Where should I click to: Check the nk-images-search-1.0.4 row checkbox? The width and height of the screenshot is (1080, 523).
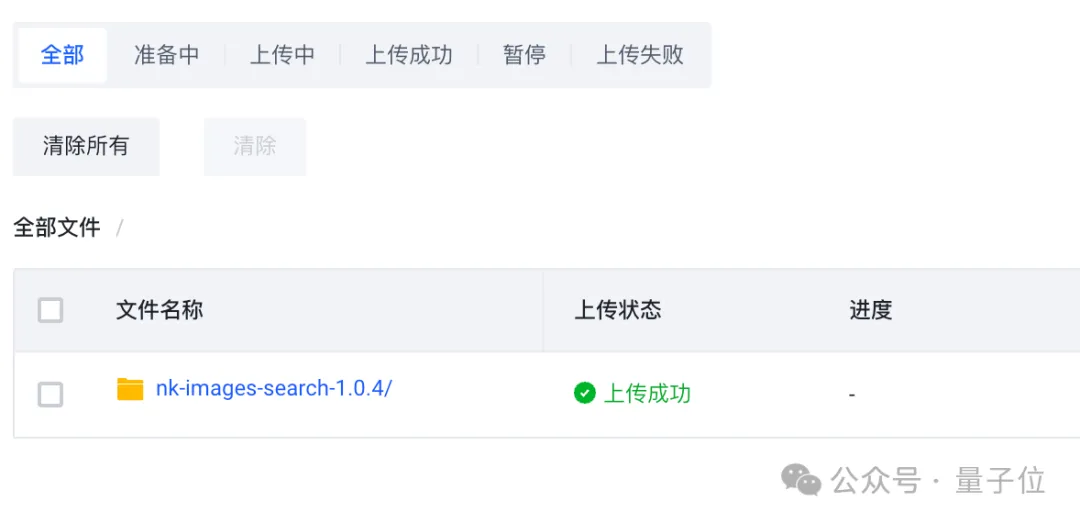(x=50, y=394)
